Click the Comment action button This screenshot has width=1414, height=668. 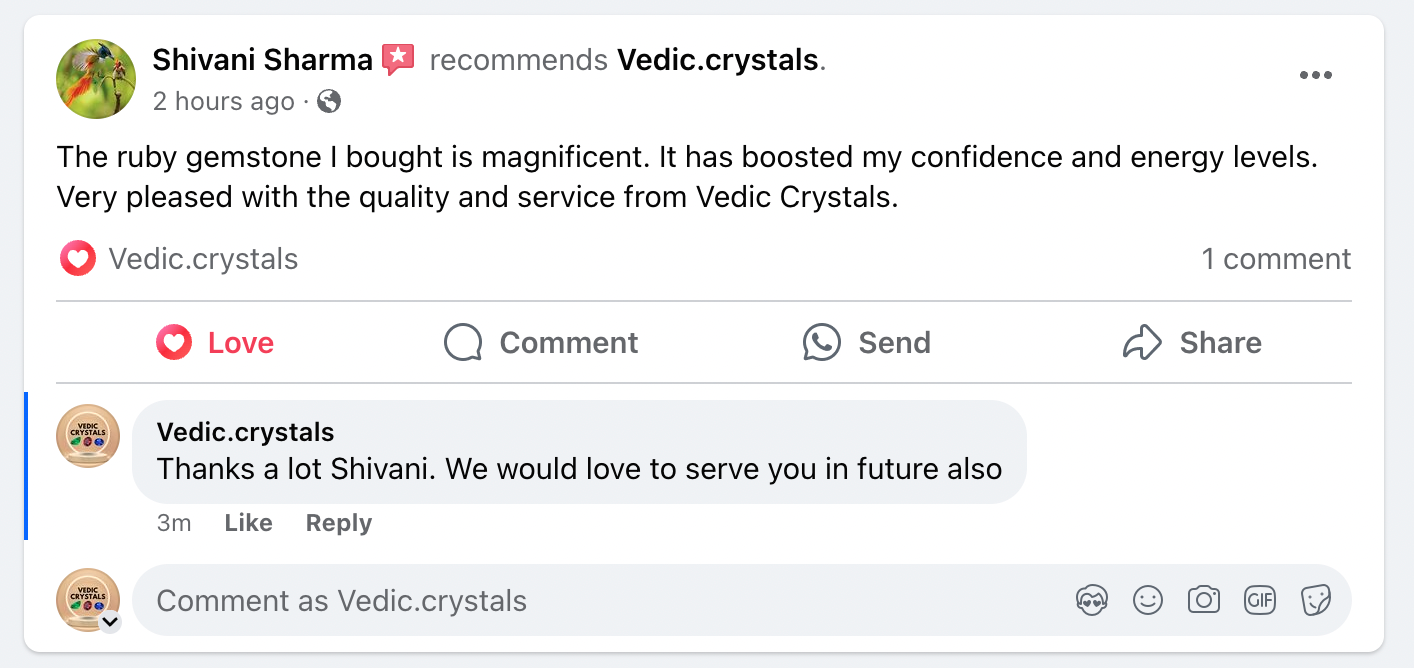click(x=541, y=343)
